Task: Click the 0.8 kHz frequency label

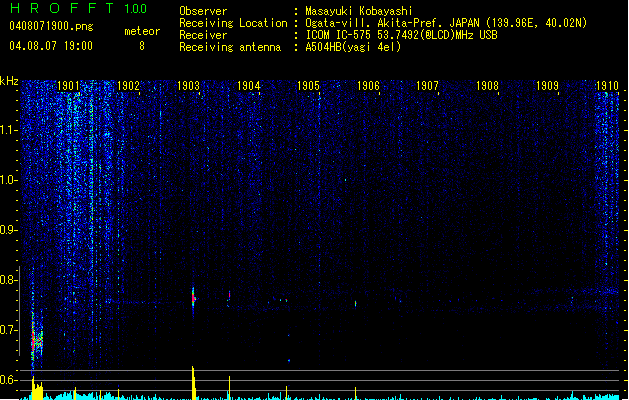Action: 8,280
